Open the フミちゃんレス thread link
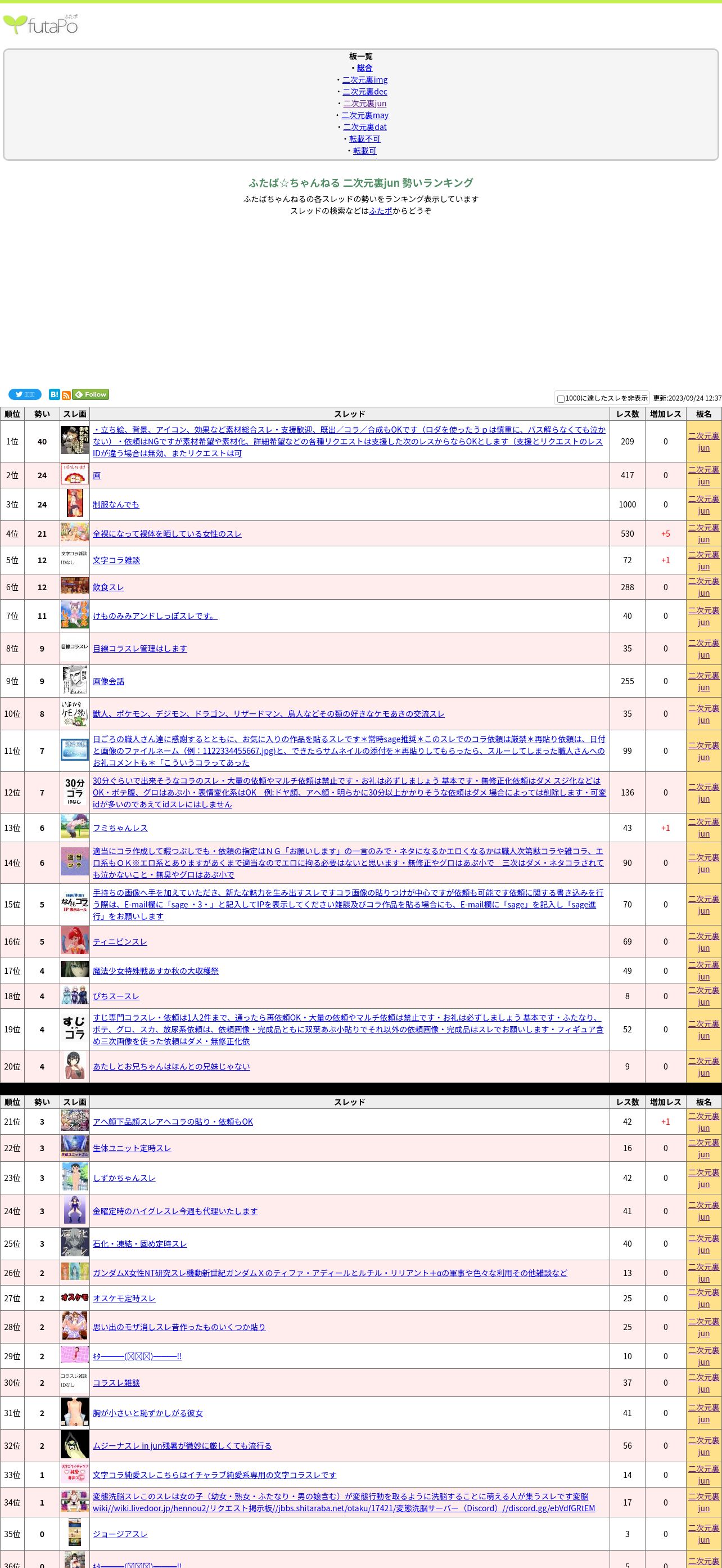722x1568 pixels. (x=120, y=828)
